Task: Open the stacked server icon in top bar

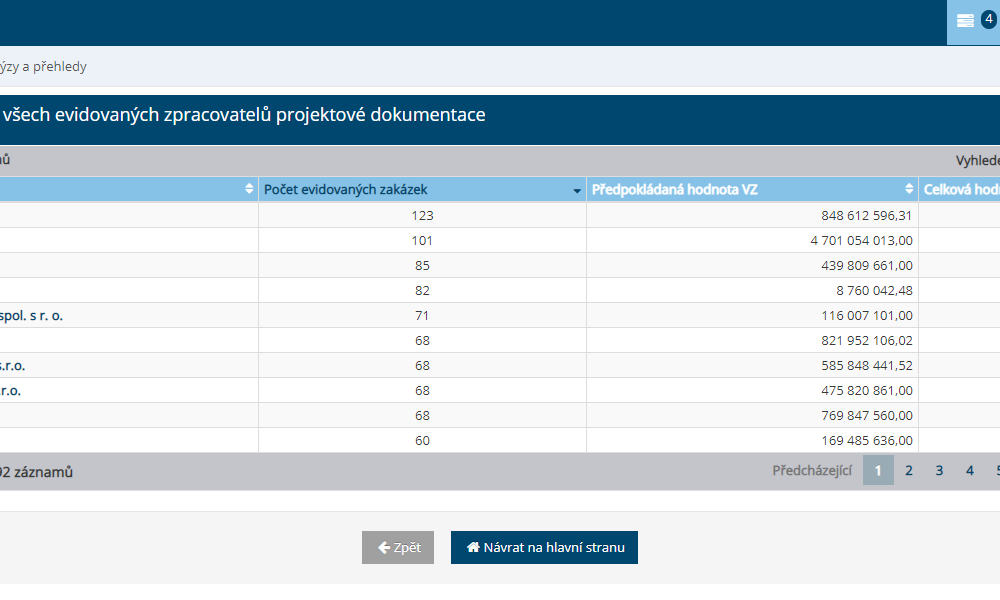Action: pos(965,21)
